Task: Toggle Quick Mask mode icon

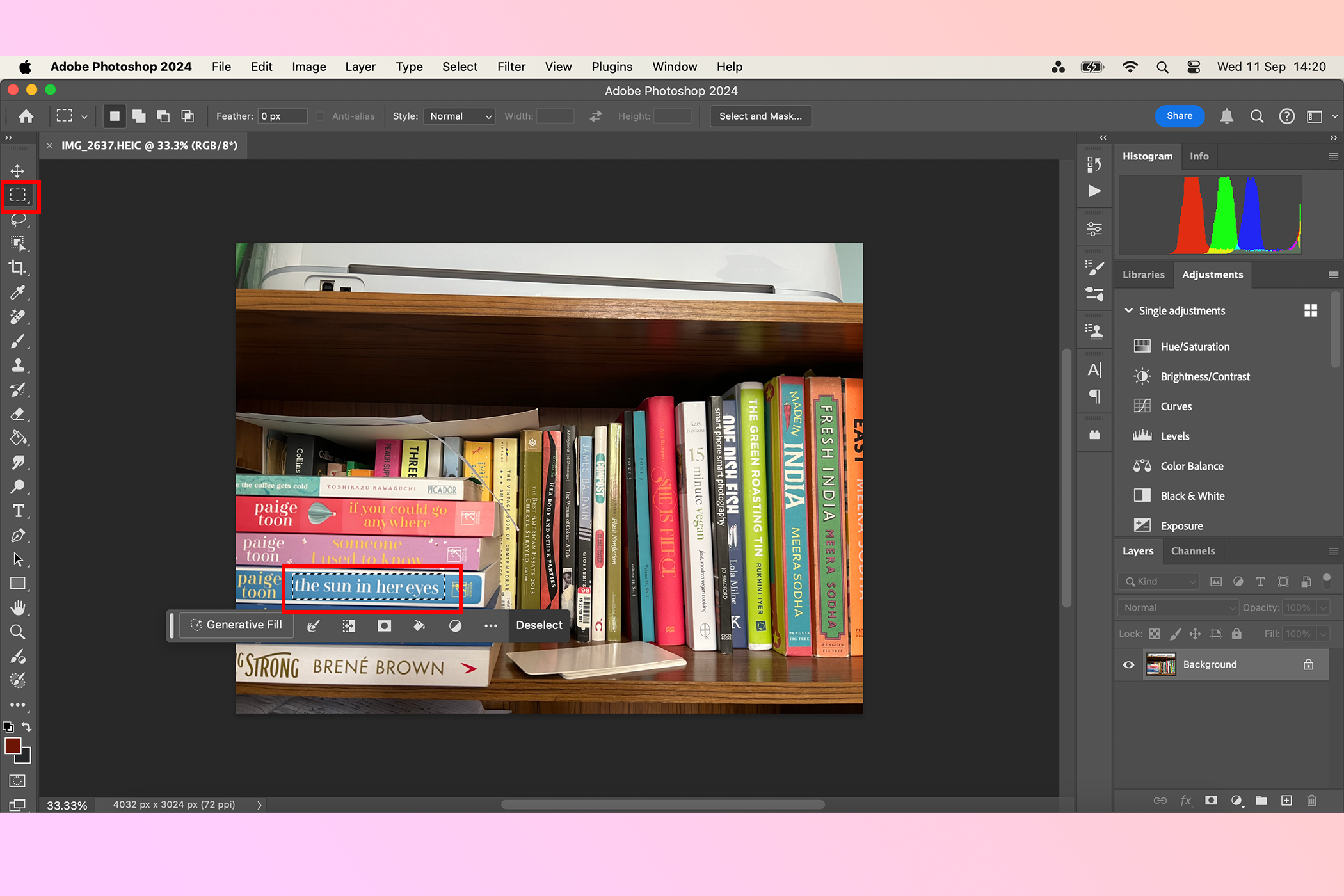Action: coord(17,780)
